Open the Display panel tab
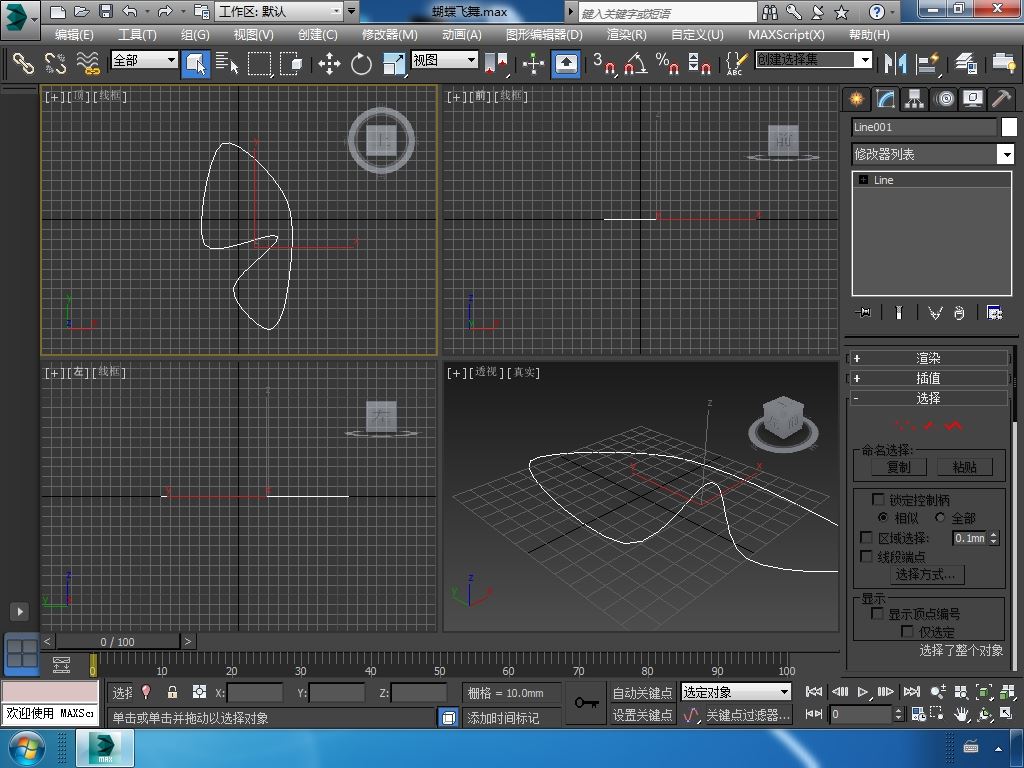The image size is (1024, 768). point(972,99)
